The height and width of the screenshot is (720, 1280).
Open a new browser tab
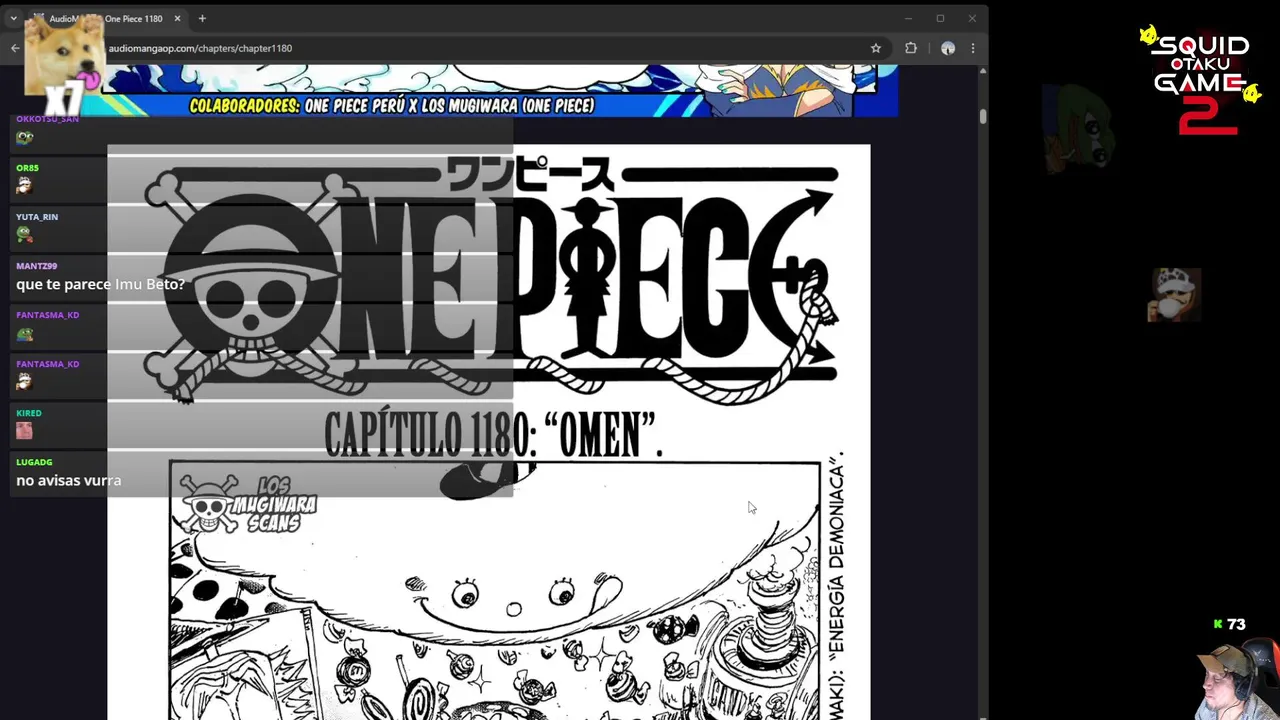202,18
